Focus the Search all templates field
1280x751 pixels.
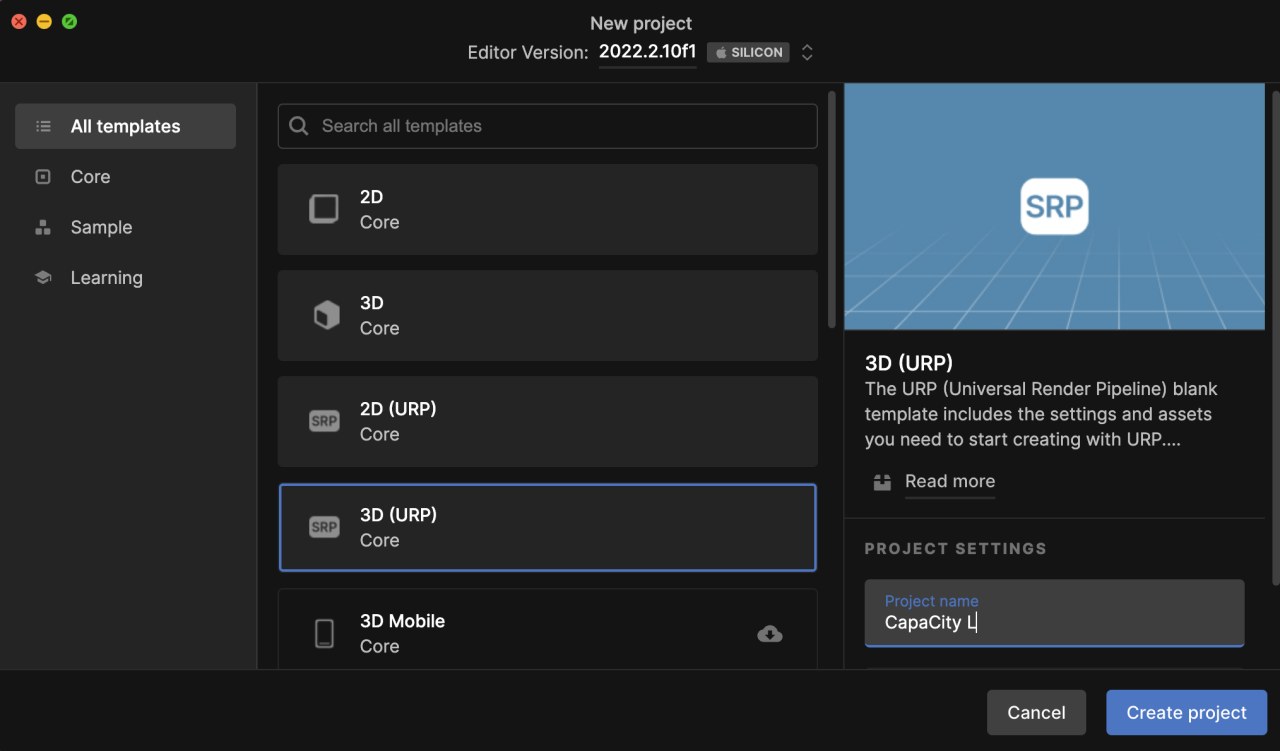point(560,126)
